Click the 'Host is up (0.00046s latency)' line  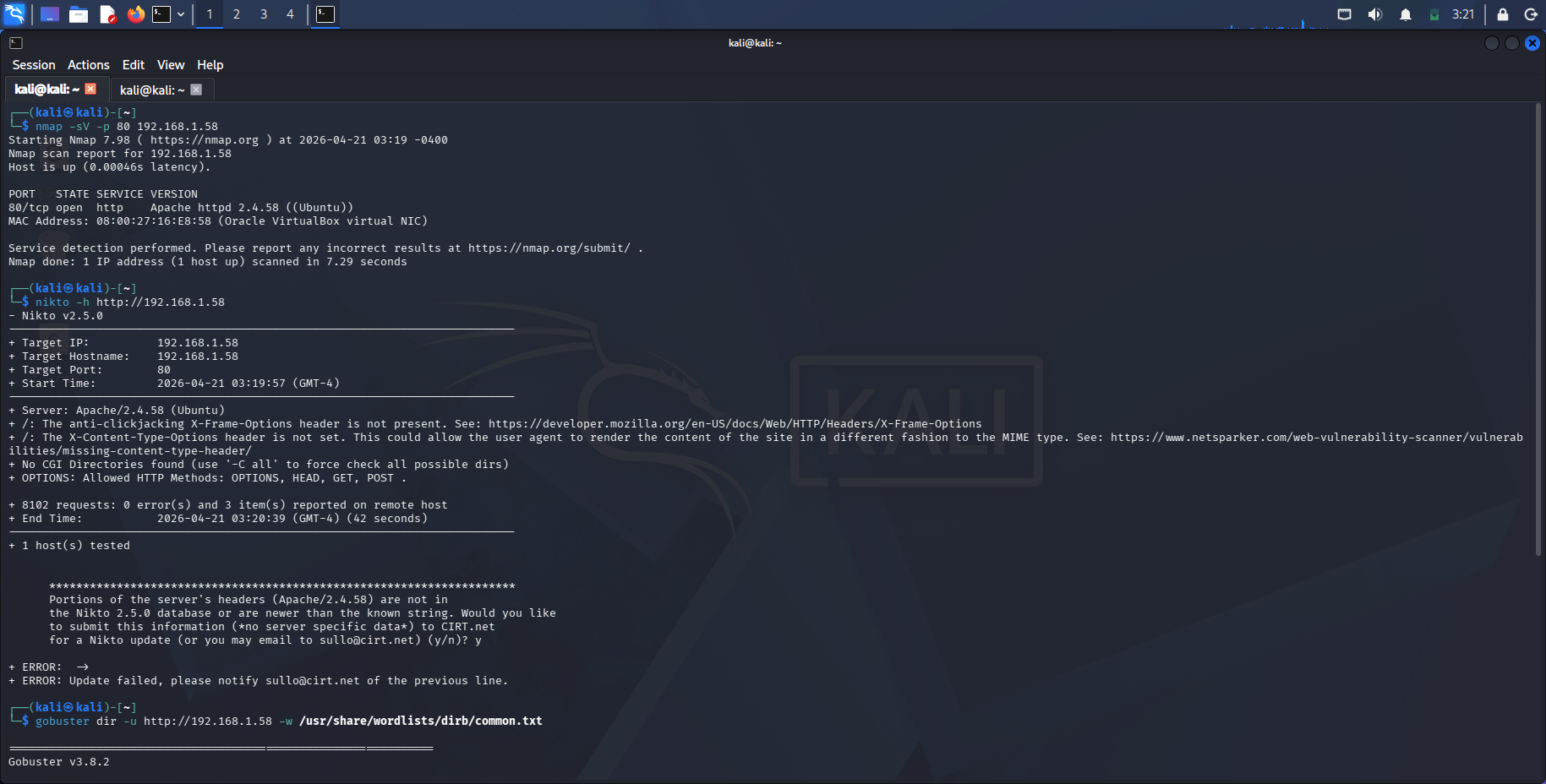[110, 167]
